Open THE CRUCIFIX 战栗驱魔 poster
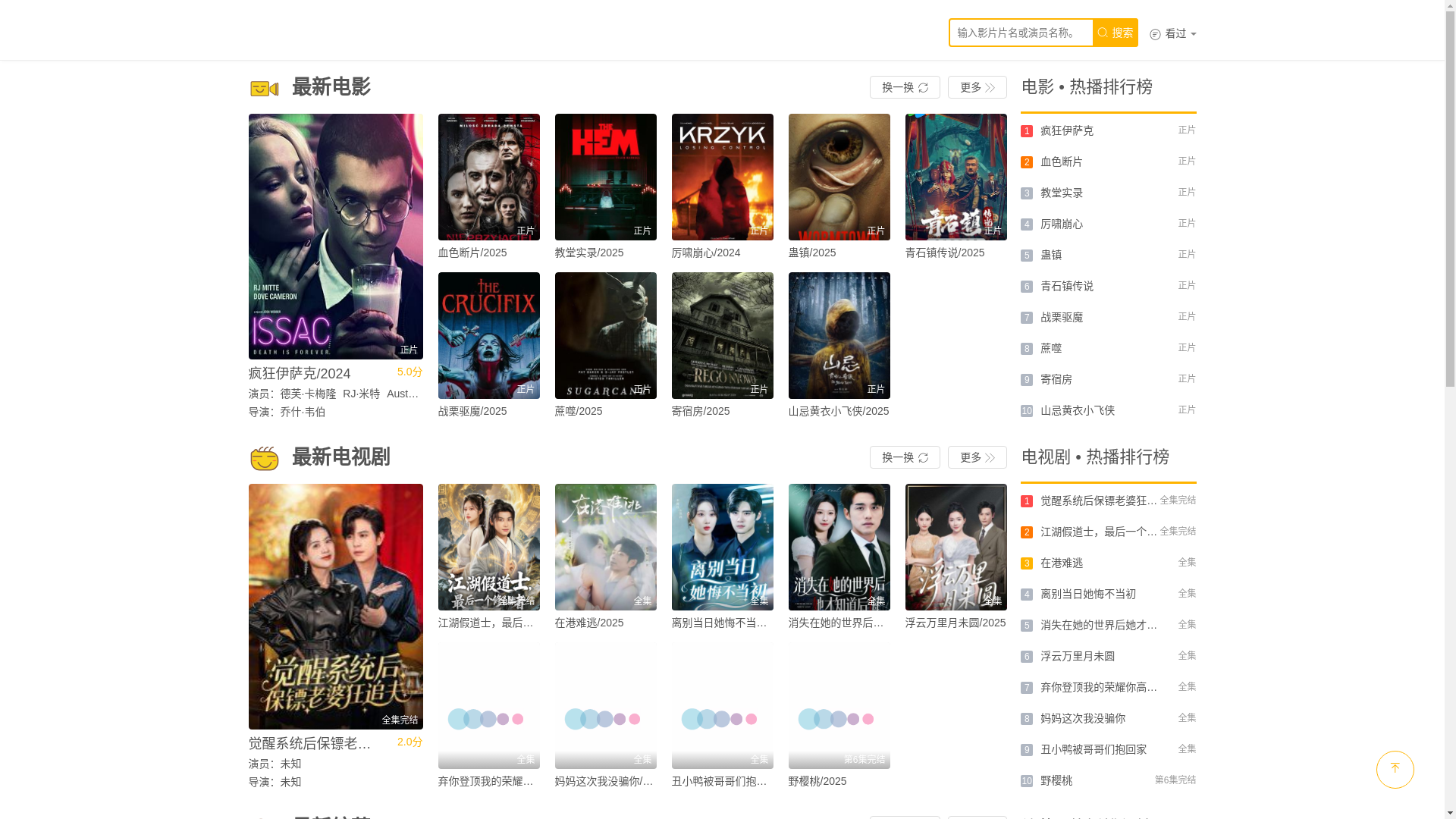The width and height of the screenshot is (1456, 819). coord(489,335)
